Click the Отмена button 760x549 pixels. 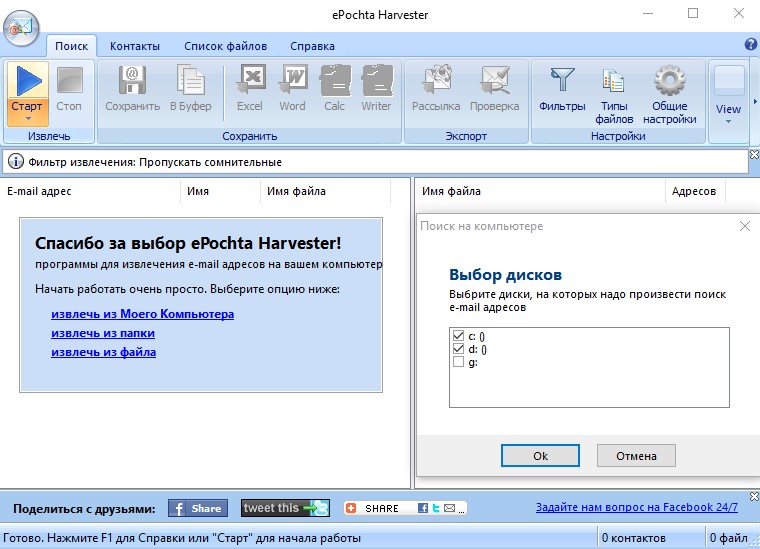pyautogui.click(x=636, y=455)
